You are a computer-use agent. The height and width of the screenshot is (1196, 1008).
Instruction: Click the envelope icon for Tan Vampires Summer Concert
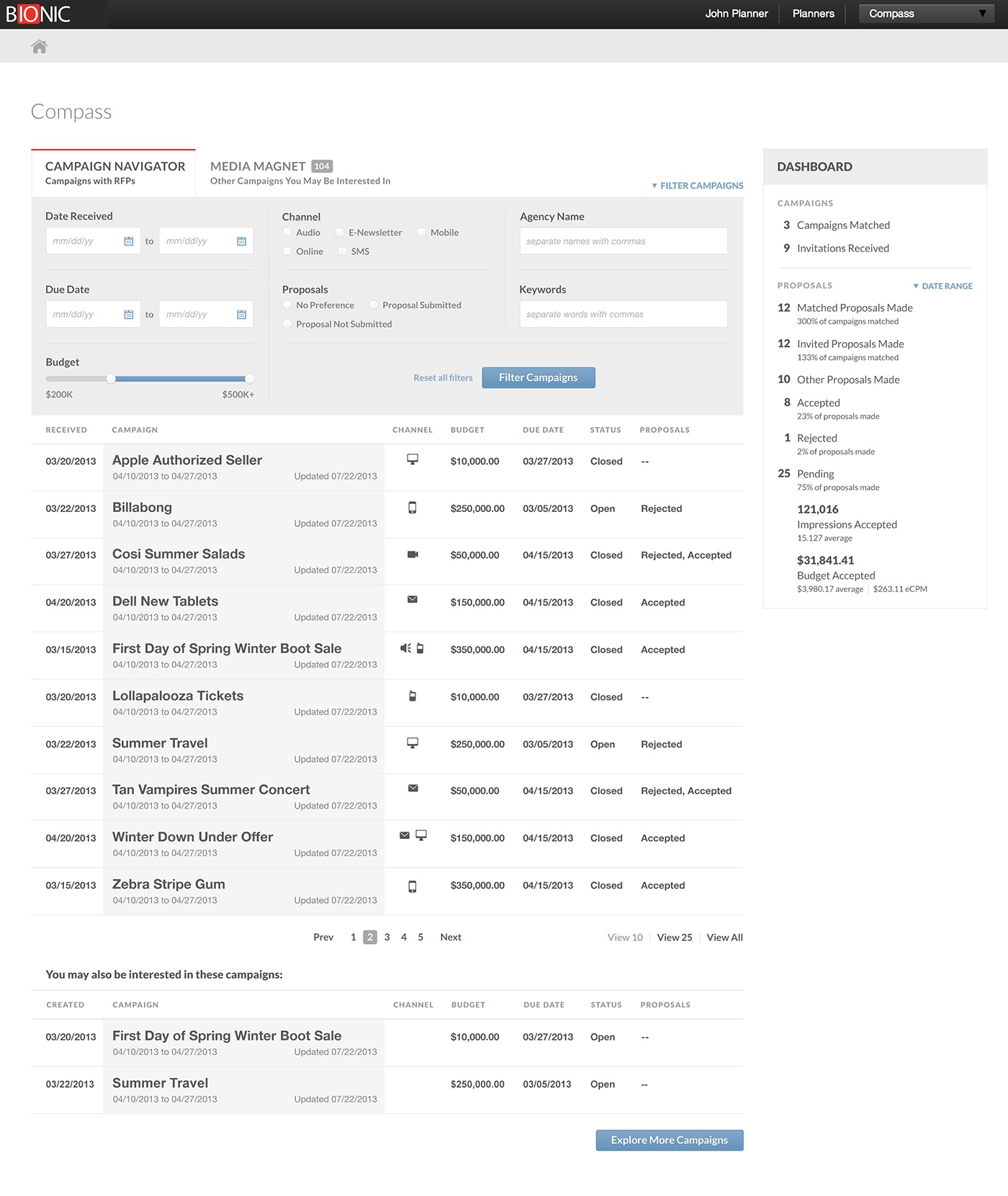413,788
